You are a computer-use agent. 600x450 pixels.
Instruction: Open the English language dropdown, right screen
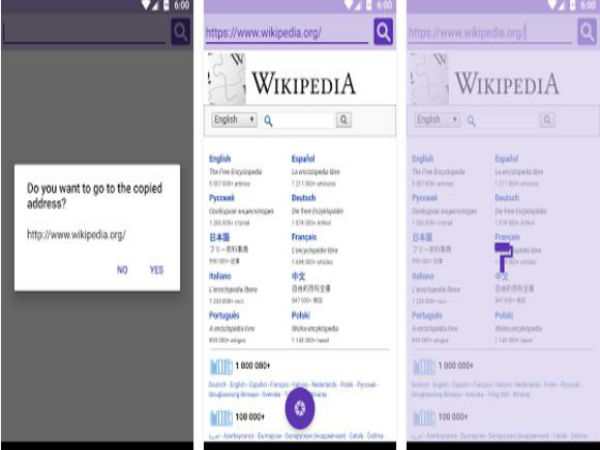pyautogui.click(x=436, y=120)
